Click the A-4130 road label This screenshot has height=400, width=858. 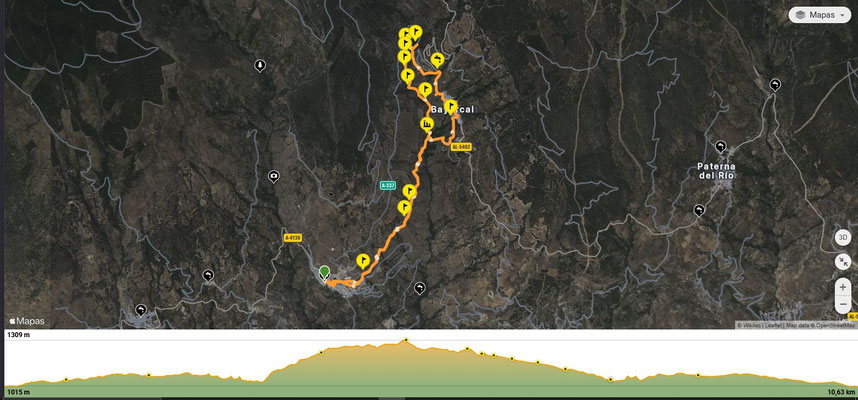click(293, 238)
